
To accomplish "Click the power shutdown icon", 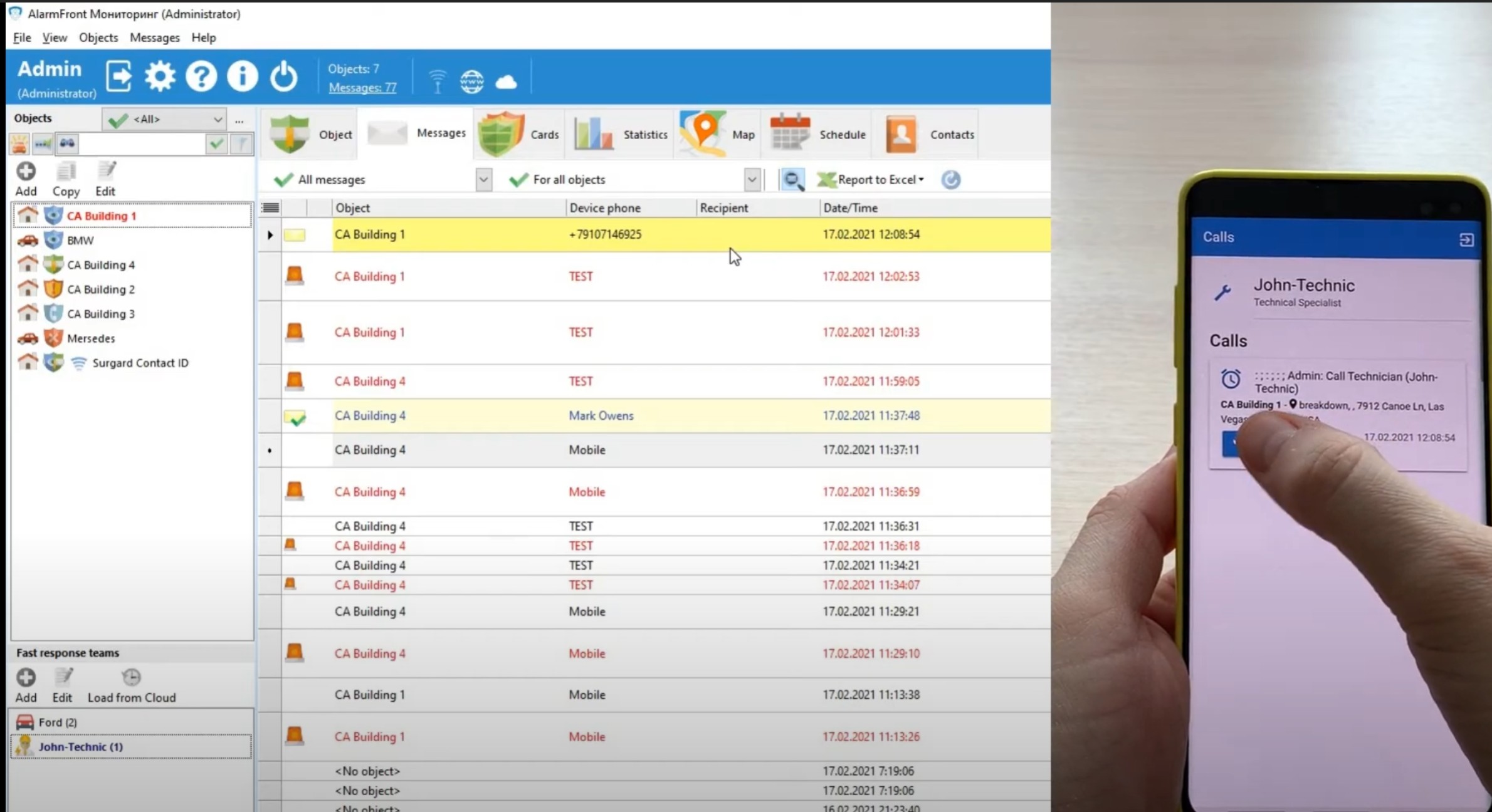I will (x=284, y=77).
